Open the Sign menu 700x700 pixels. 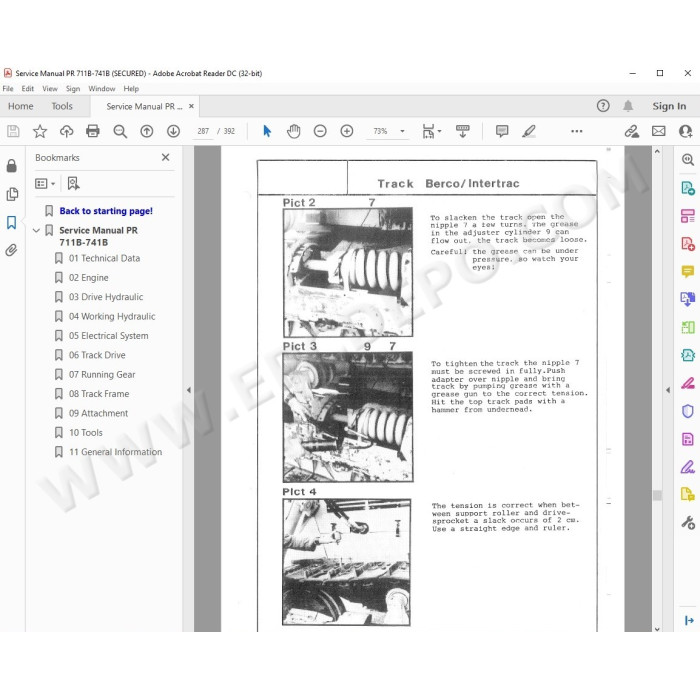coord(73,89)
